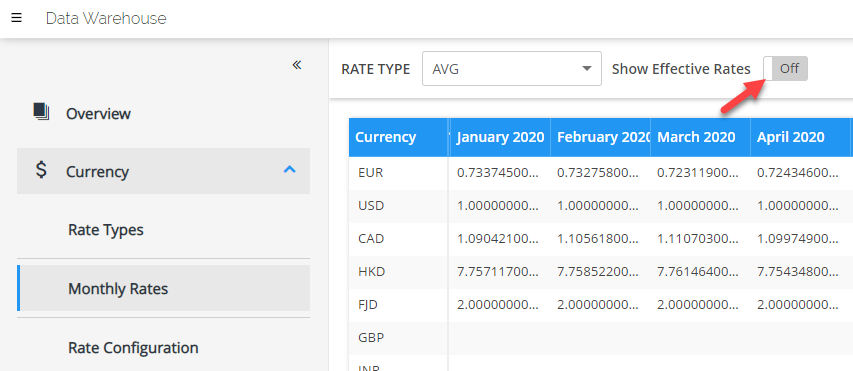The image size is (853, 371).
Task: Select Currency in the sidebar
Action: point(163,171)
